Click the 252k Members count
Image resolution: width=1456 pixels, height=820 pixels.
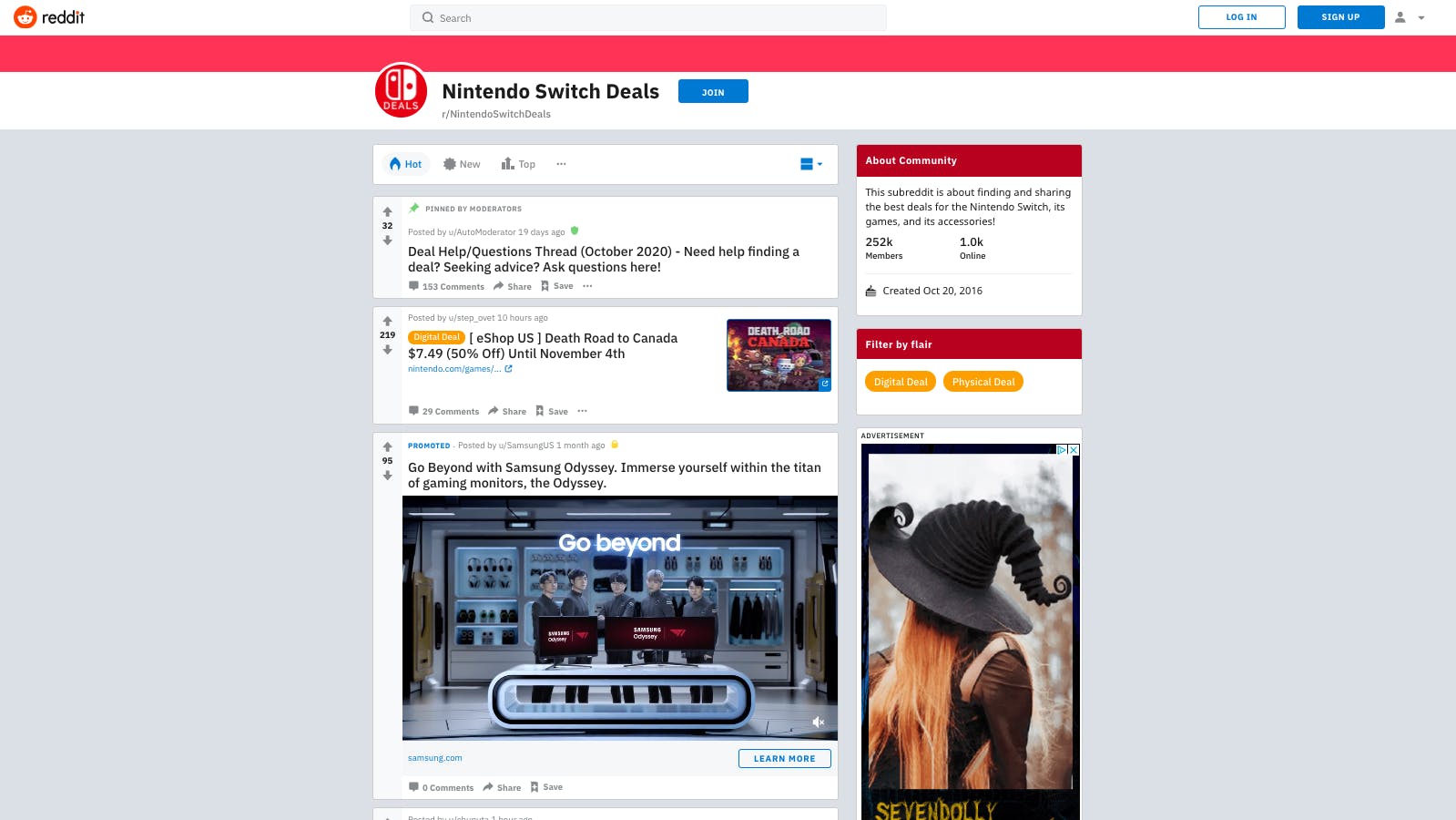click(884, 248)
